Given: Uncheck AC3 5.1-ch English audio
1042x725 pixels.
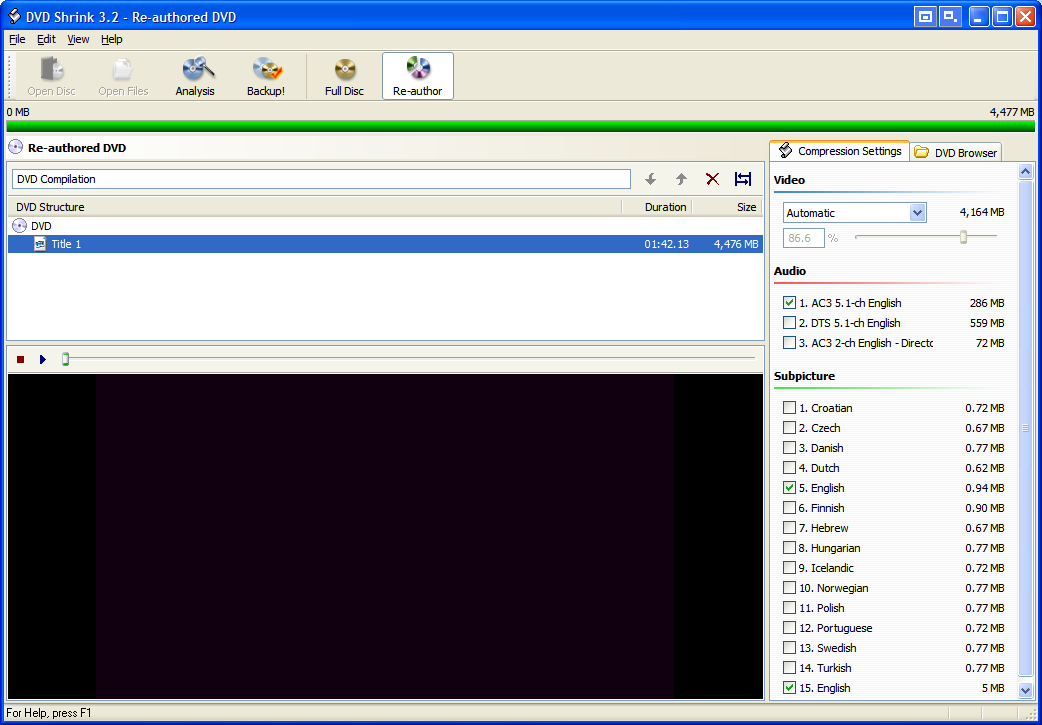Looking at the screenshot, I should (x=790, y=303).
